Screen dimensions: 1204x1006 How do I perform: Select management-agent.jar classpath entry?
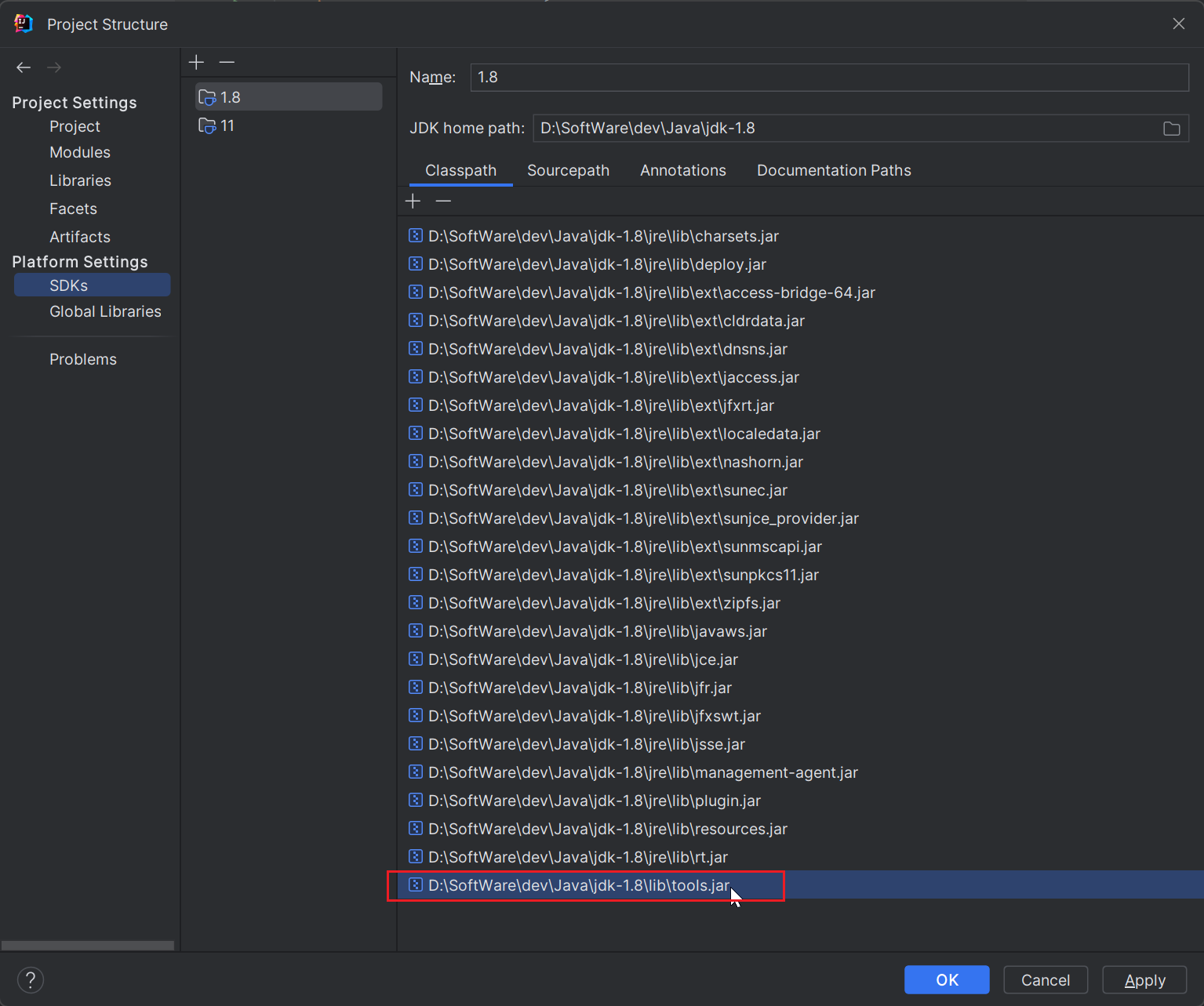coord(800,772)
